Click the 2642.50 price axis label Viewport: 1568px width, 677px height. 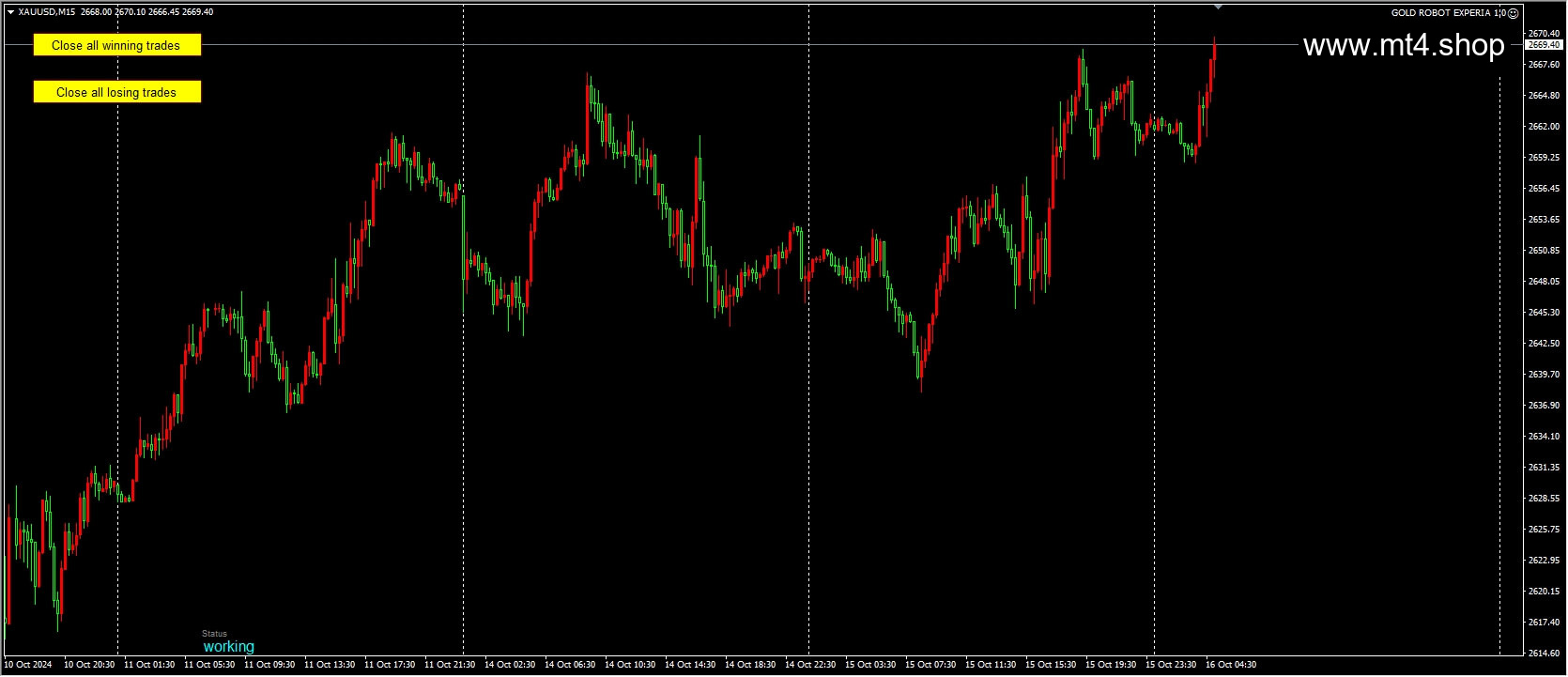coord(1544,344)
